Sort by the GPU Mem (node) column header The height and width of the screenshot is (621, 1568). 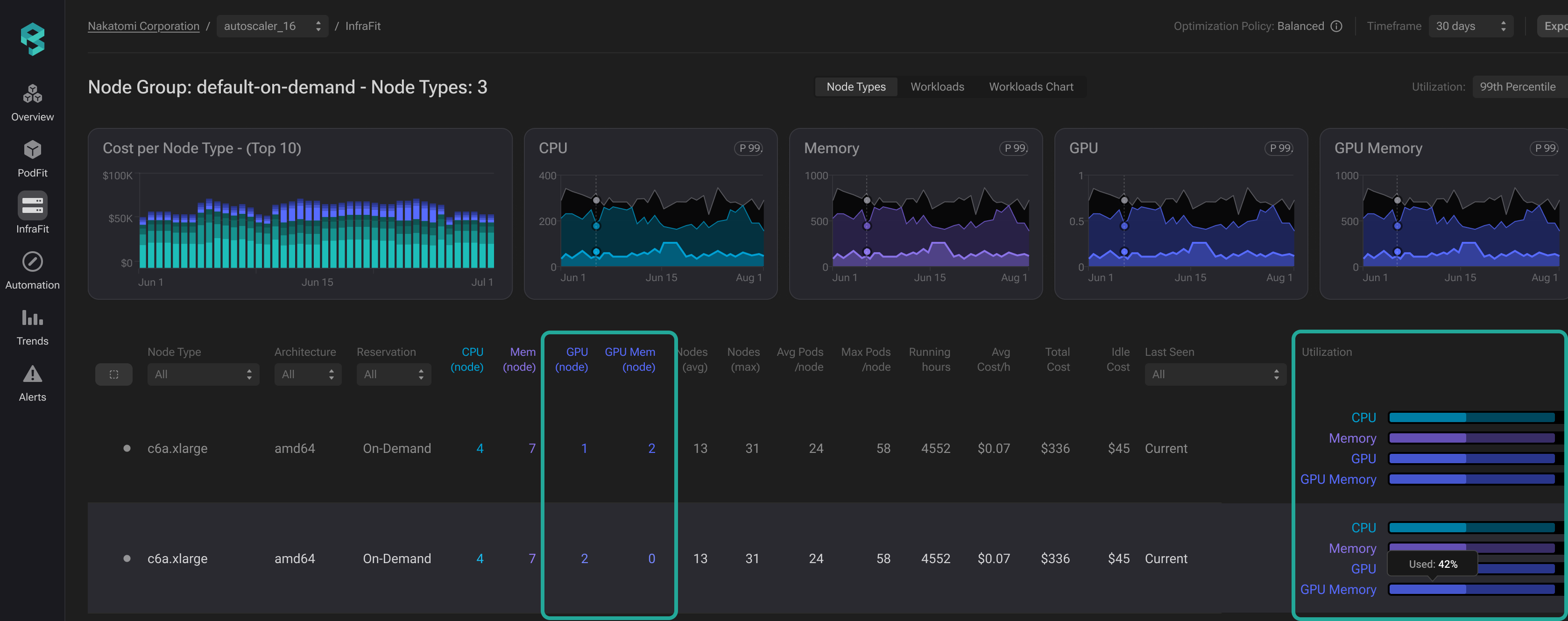pyautogui.click(x=630, y=359)
